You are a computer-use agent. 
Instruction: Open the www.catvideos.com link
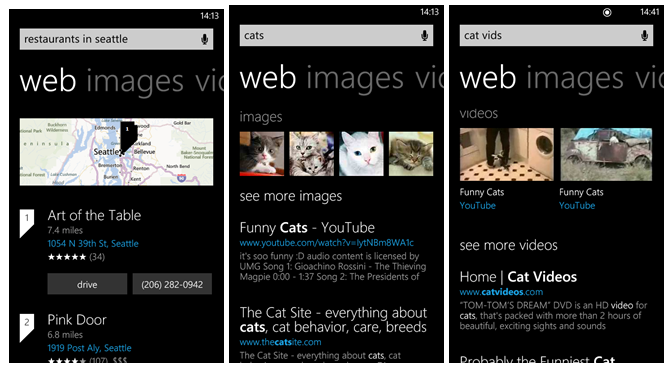point(501,292)
